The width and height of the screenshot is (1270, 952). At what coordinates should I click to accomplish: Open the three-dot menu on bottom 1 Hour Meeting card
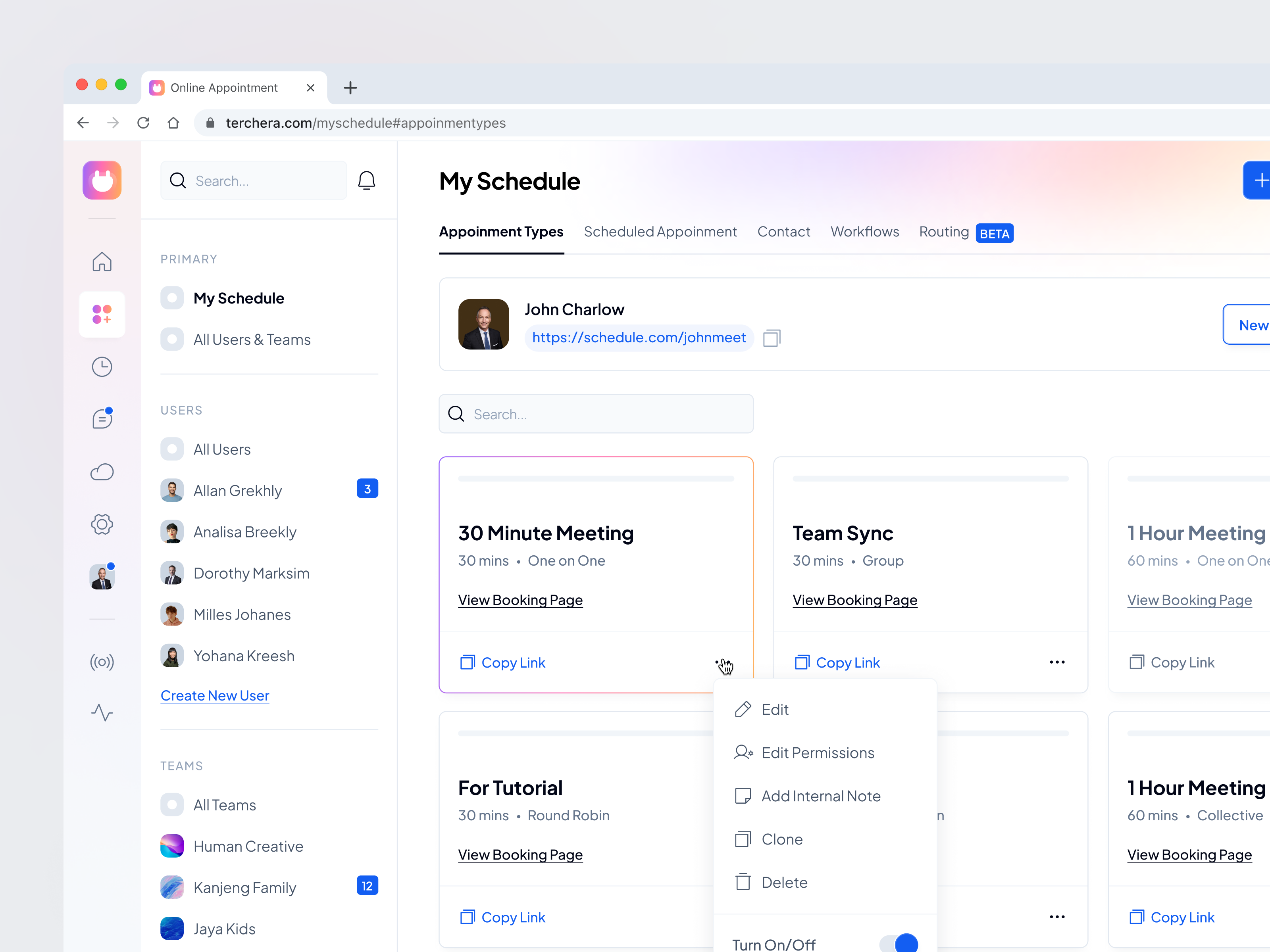pos(1057,917)
